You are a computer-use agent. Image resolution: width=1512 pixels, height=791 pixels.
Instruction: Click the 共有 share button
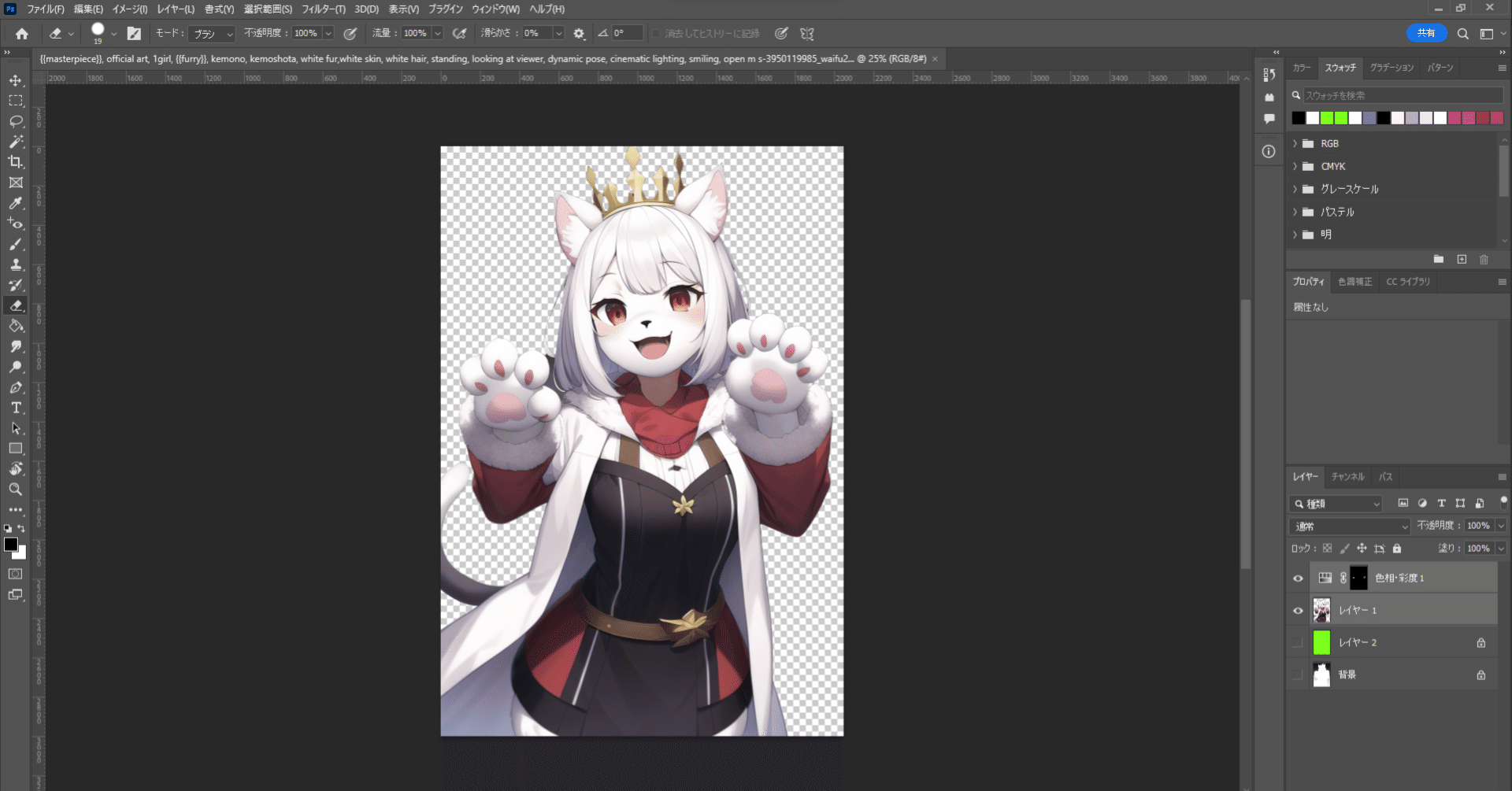point(1426,33)
